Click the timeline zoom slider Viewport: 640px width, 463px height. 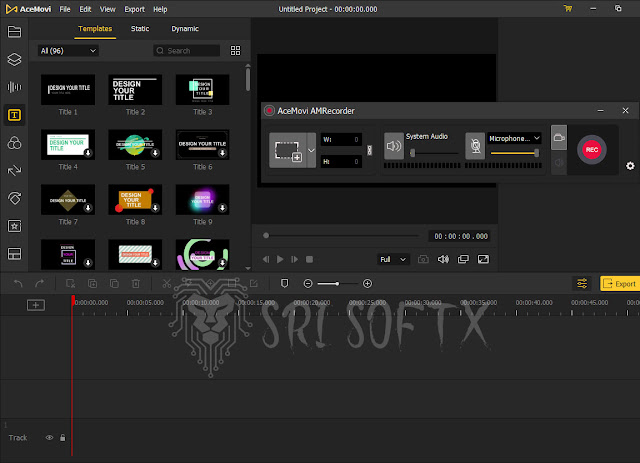[337, 283]
